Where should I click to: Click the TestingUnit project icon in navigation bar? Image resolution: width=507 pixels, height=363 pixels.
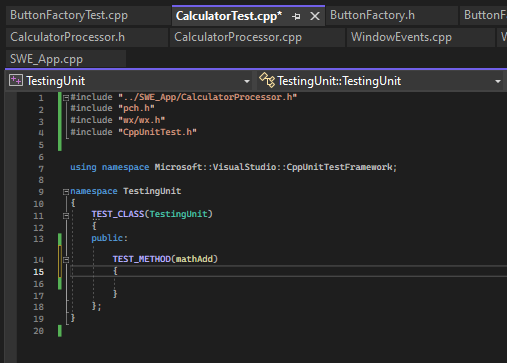[16, 81]
